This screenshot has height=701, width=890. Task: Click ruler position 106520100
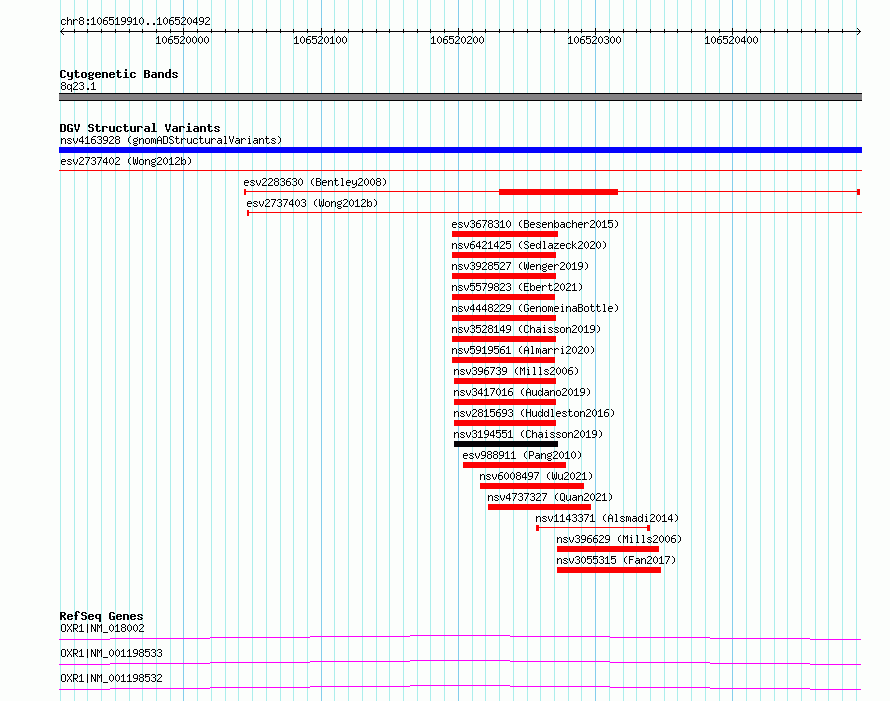tap(320, 40)
